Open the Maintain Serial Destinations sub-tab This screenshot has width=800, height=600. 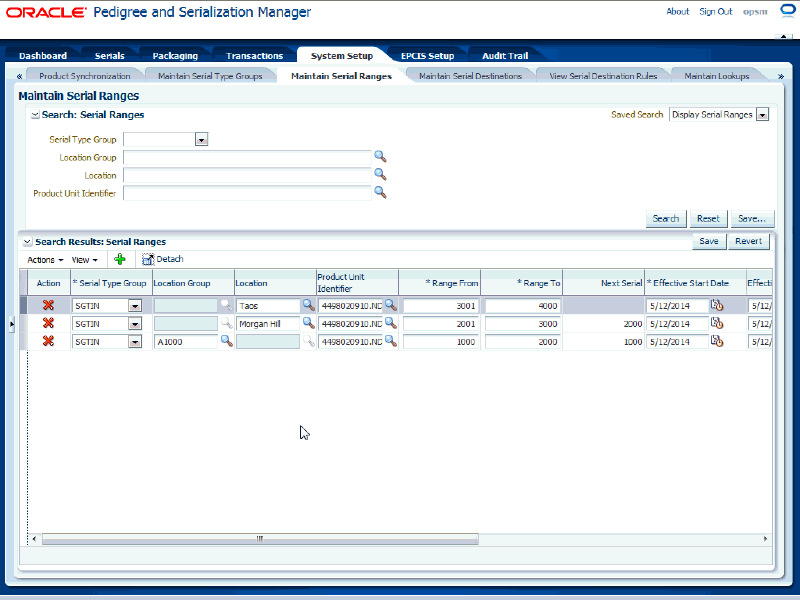[x=470, y=76]
